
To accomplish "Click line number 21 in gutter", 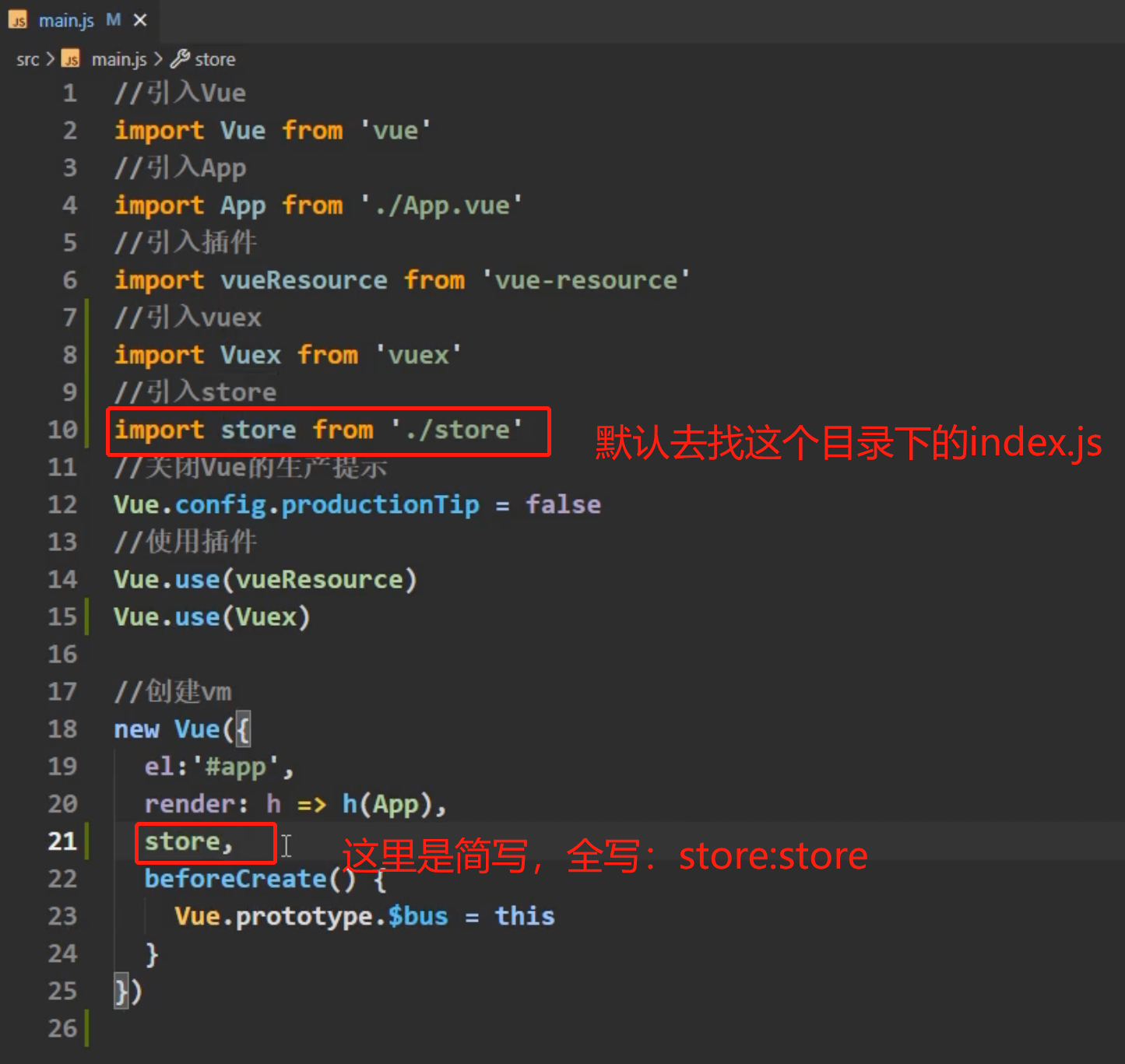I will tap(63, 841).
